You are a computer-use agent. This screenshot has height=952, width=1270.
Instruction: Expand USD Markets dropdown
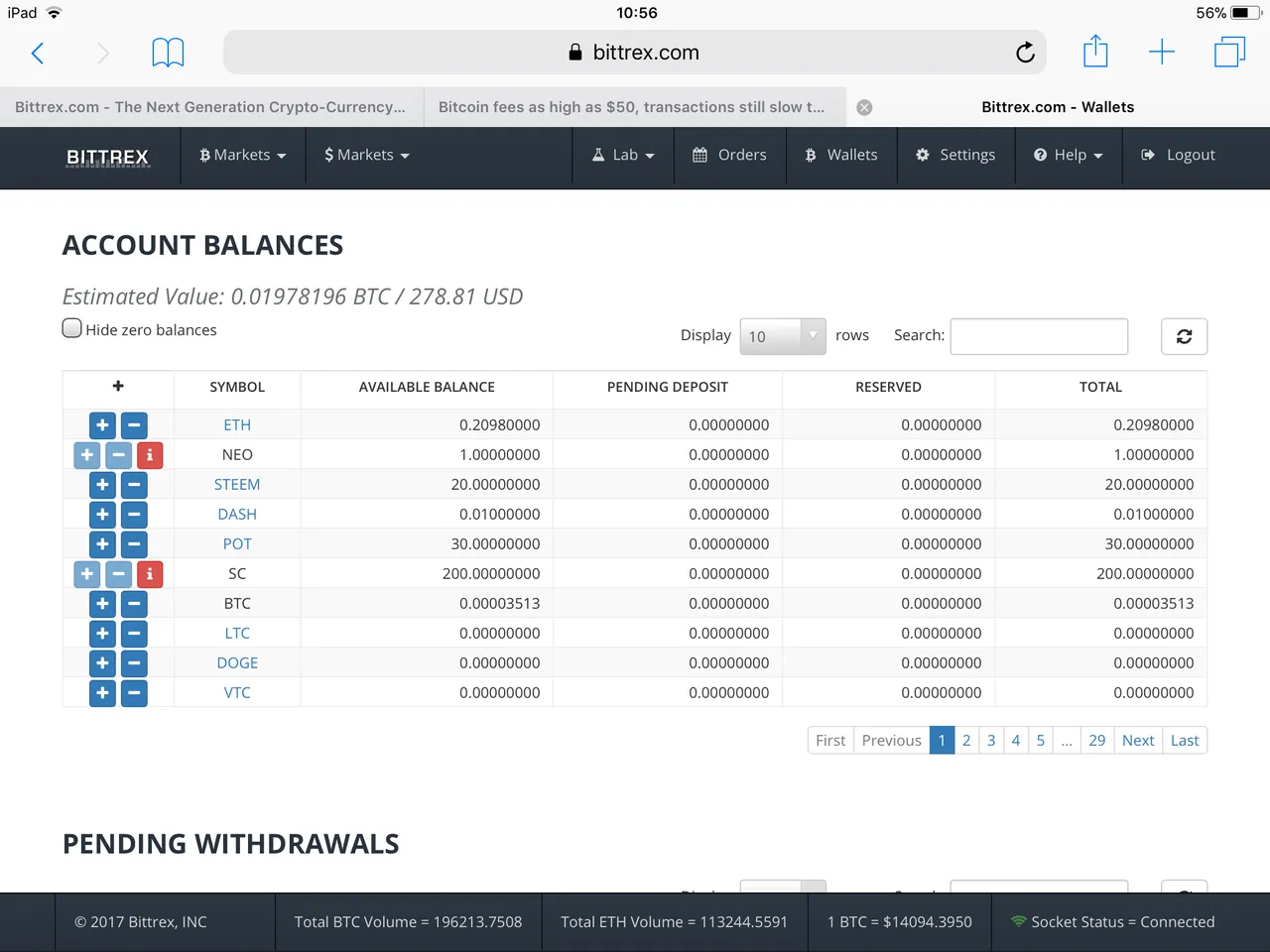coord(366,156)
